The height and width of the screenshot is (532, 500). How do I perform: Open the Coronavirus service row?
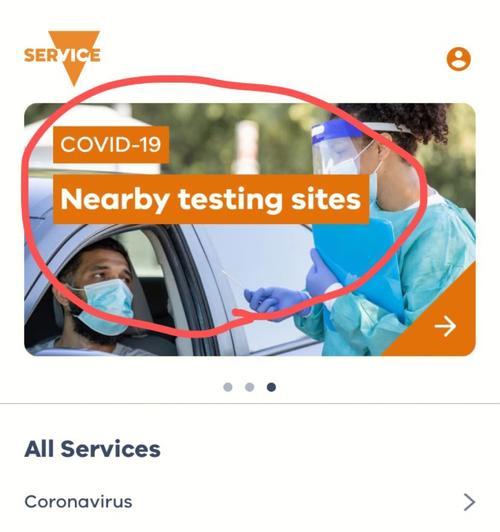(250, 502)
